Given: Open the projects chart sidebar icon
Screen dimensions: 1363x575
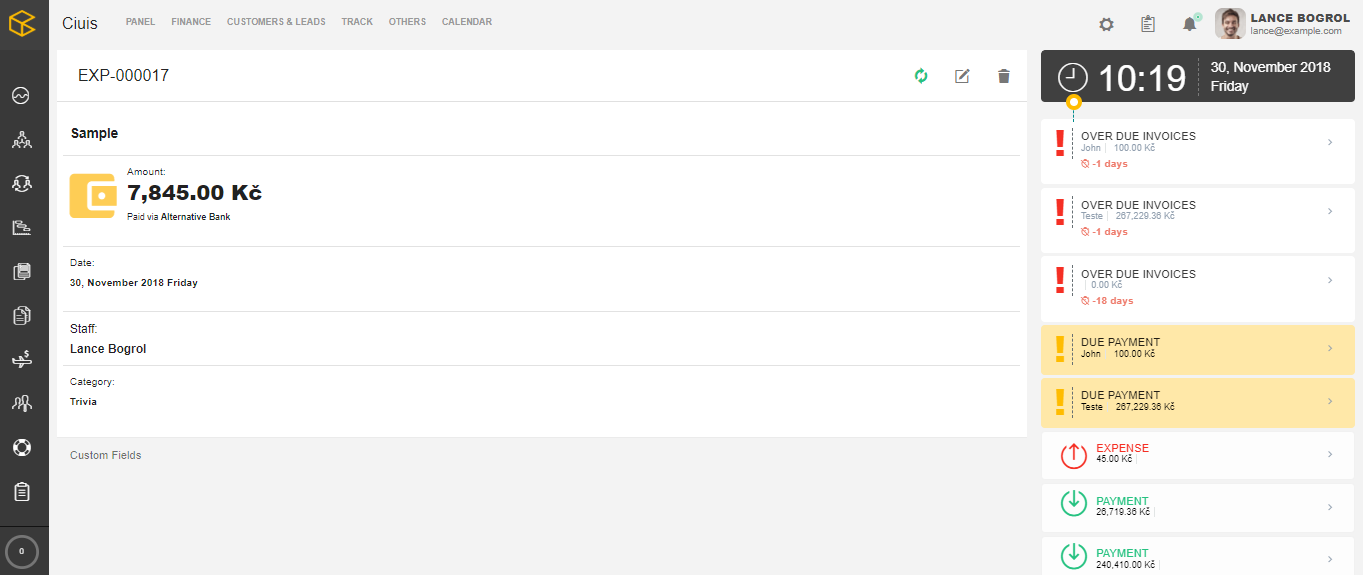Looking at the screenshot, I should [21, 227].
